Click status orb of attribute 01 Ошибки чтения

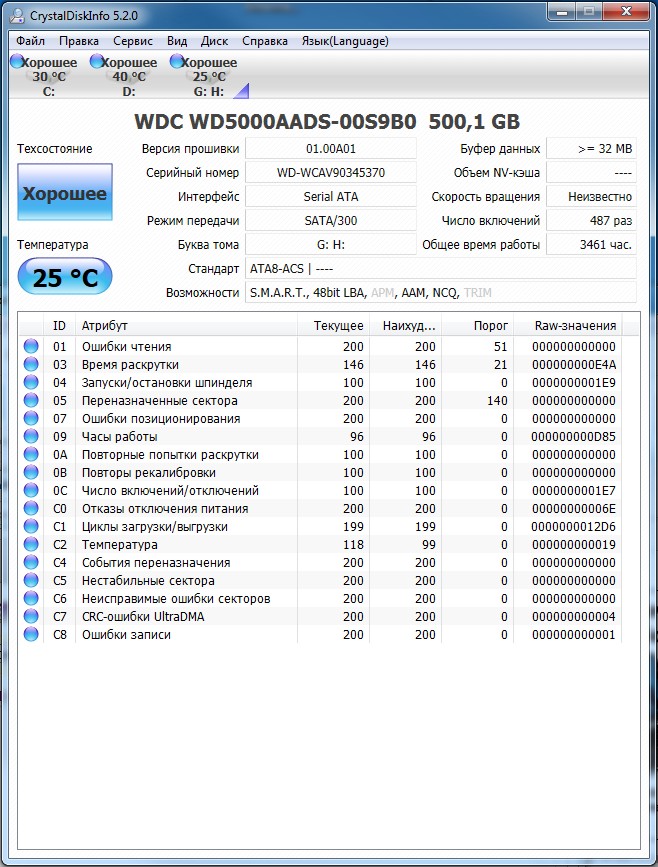[31, 346]
